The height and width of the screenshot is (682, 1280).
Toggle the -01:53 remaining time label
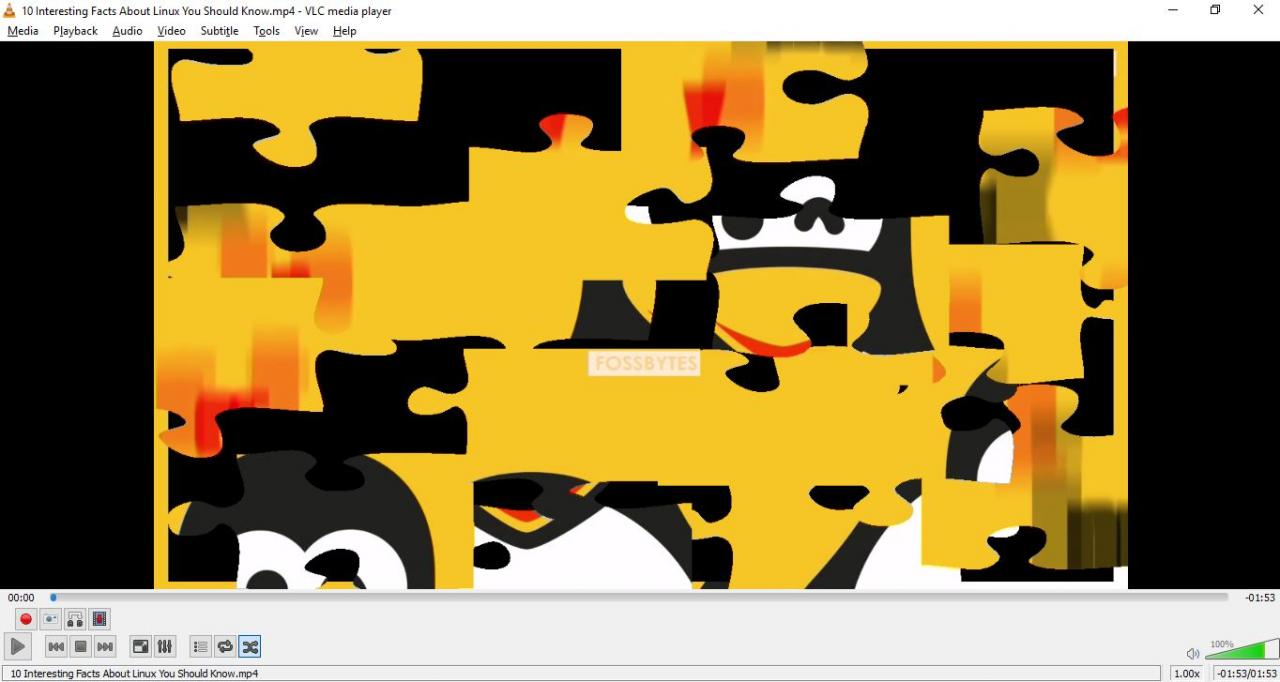pyautogui.click(x=1260, y=598)
